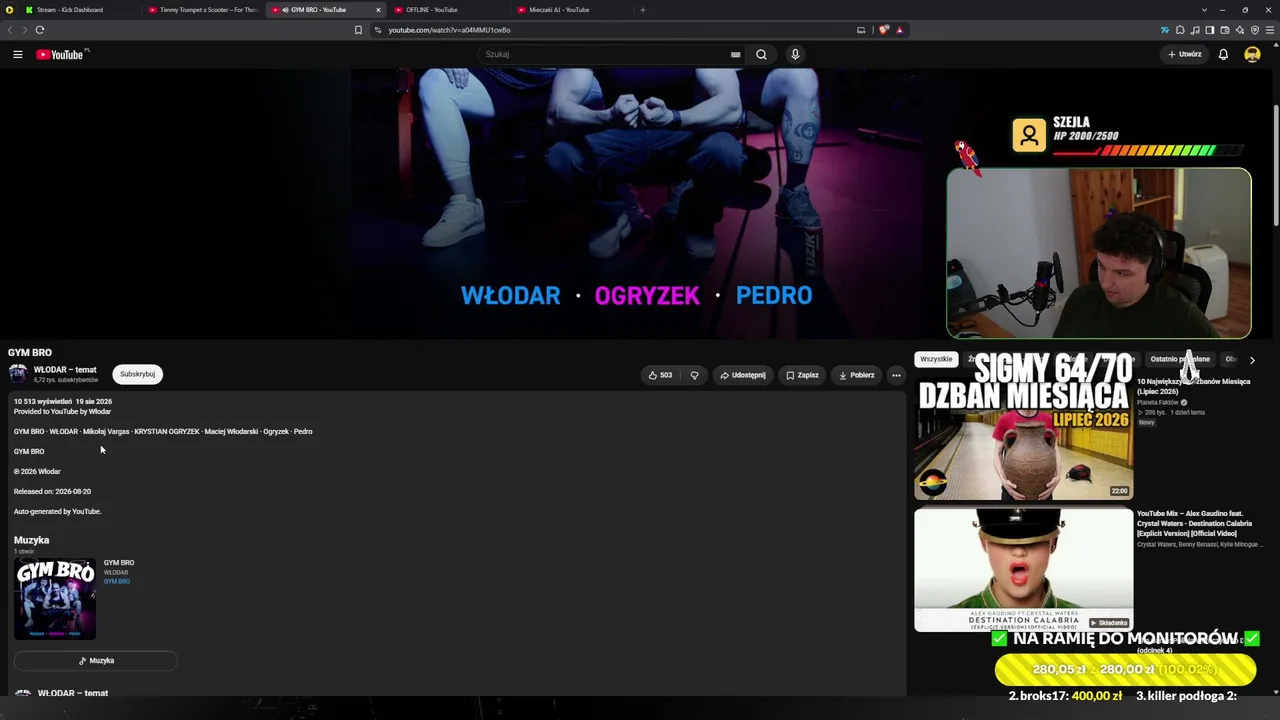The width and height of the screenshot is (1280, 720).
Task: Dislike the video with the thumbs-down button
Action: point(694,375)
